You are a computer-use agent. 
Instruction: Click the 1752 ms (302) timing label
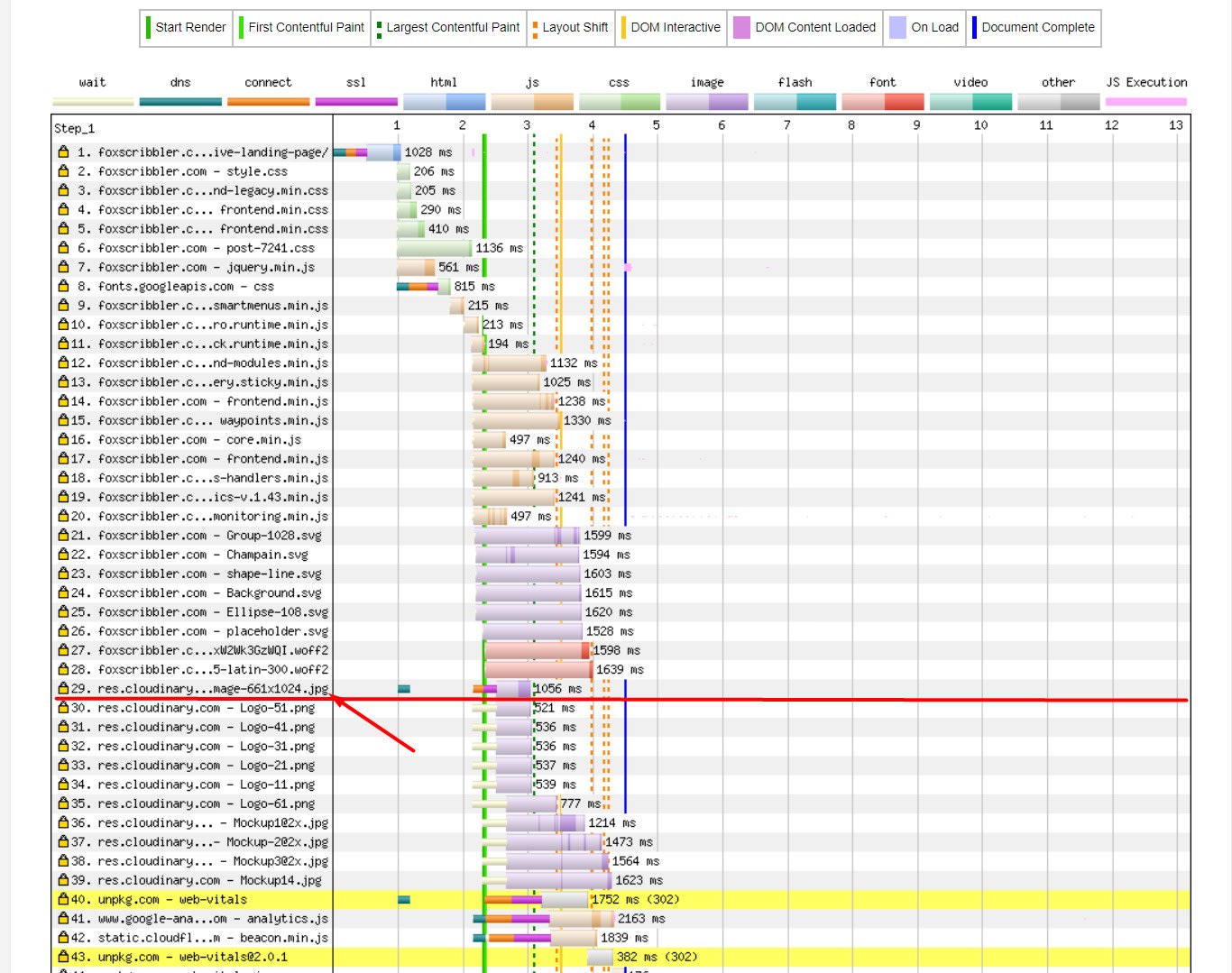636,899
